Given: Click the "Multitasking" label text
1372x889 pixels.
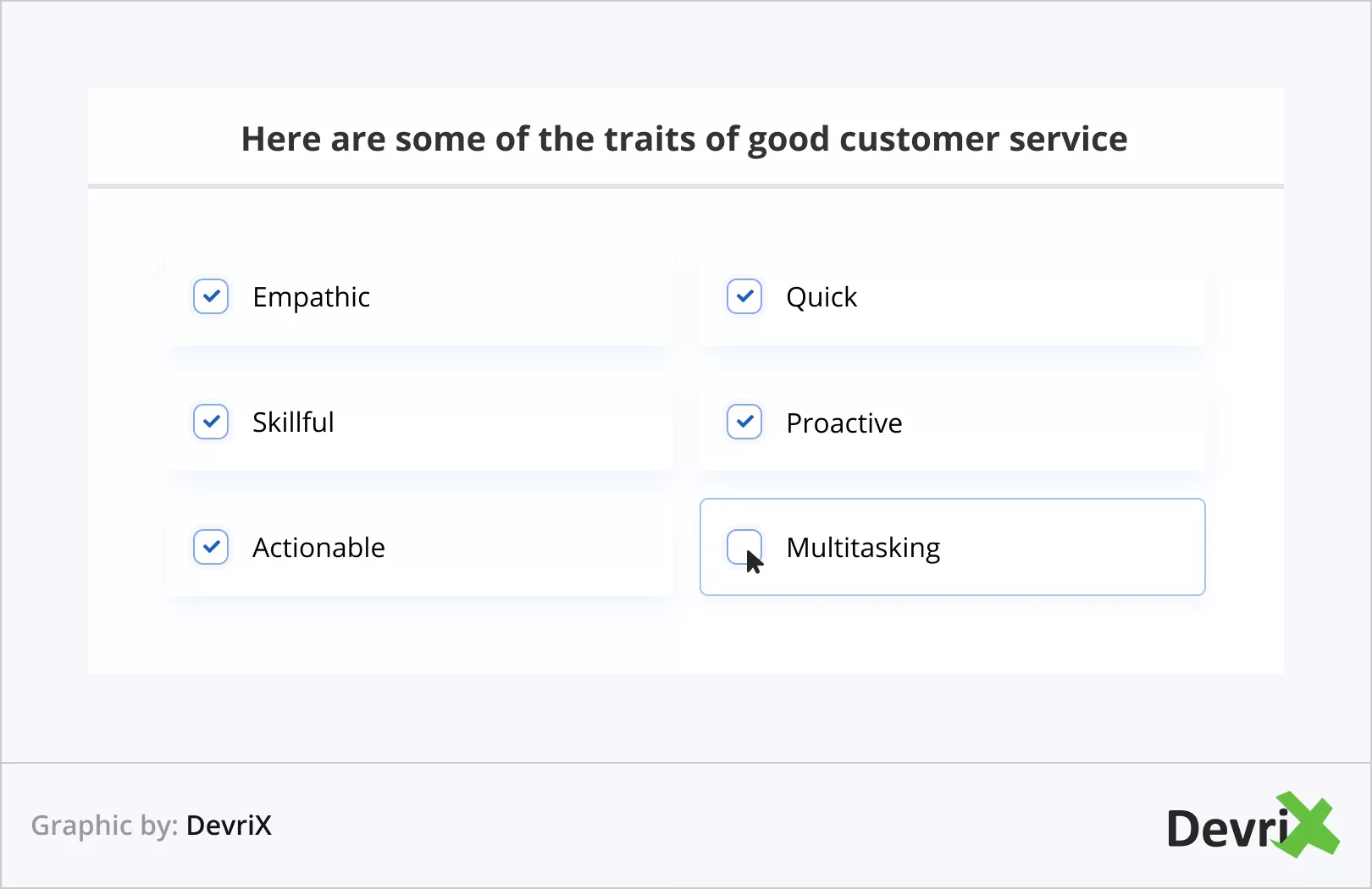Looking at the screenshot, I should (863, 548).
